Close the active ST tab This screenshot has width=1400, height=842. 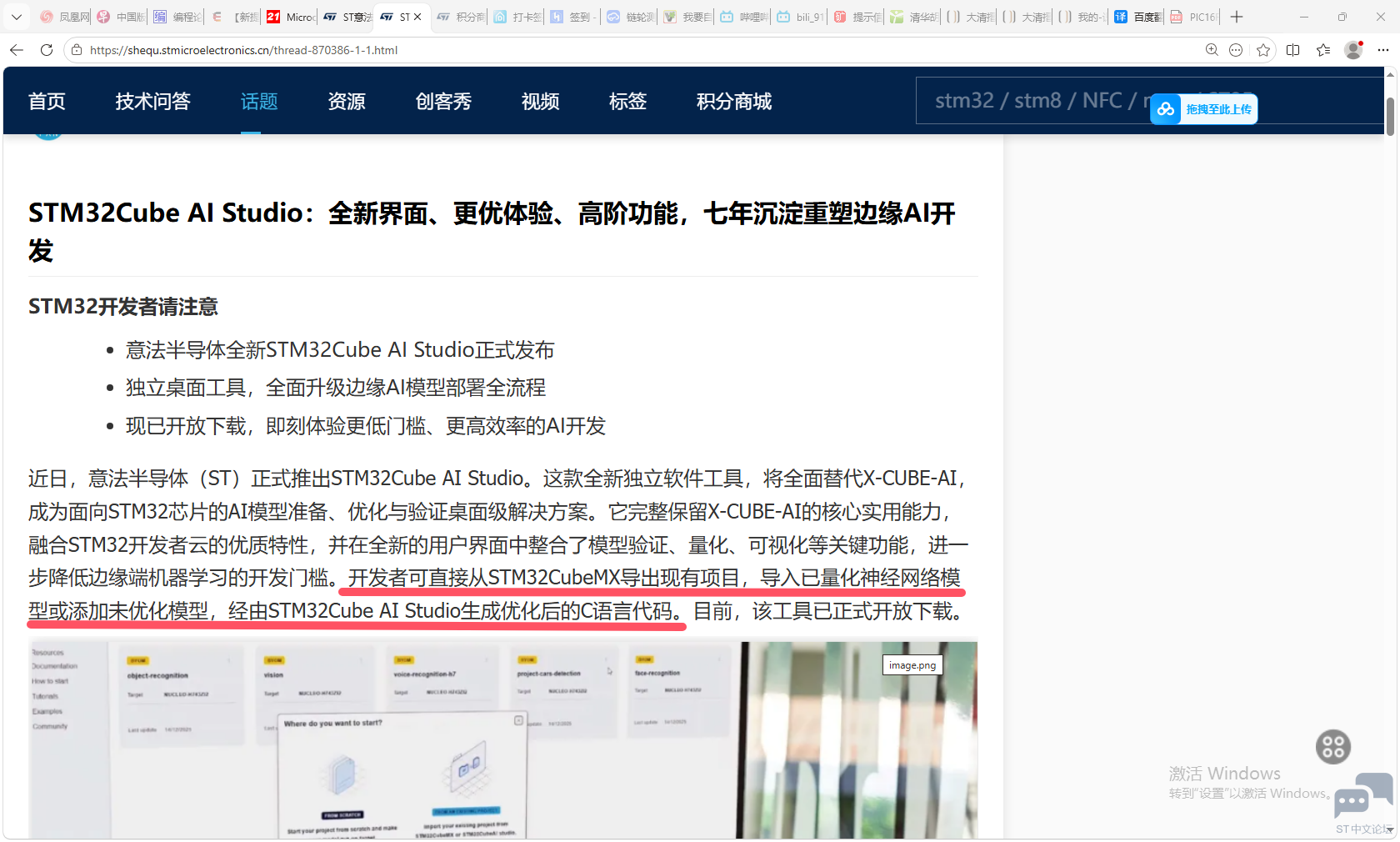click(417, 17)
